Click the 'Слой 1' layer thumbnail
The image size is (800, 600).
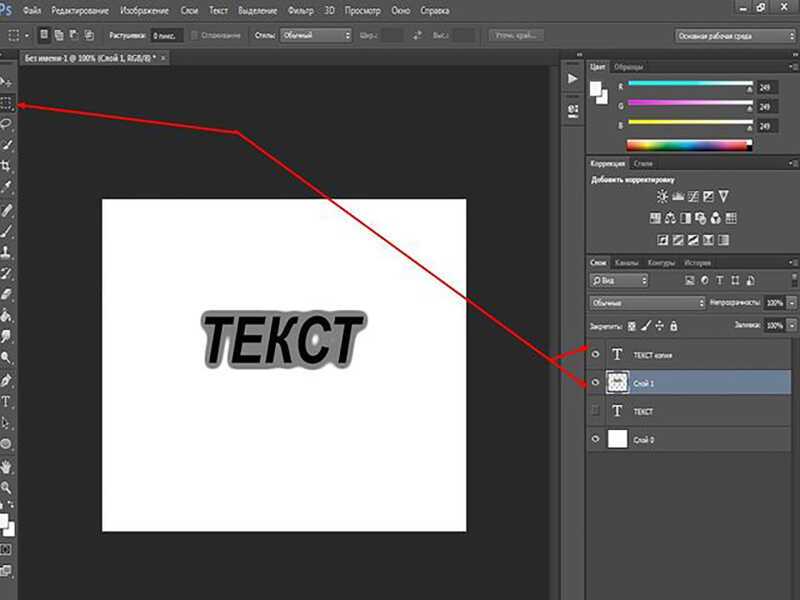pos(617,382)
